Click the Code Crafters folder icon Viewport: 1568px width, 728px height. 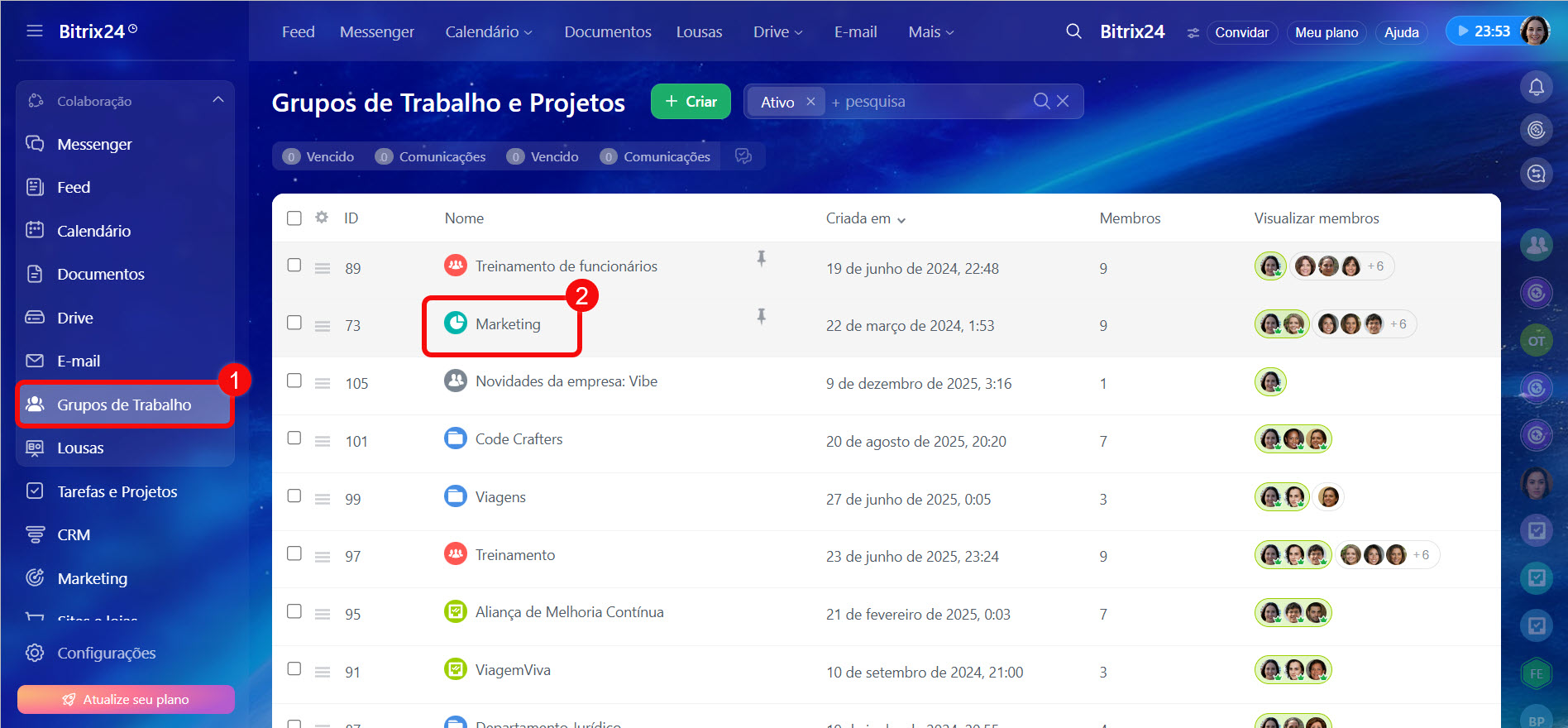[x=455, y=438]
